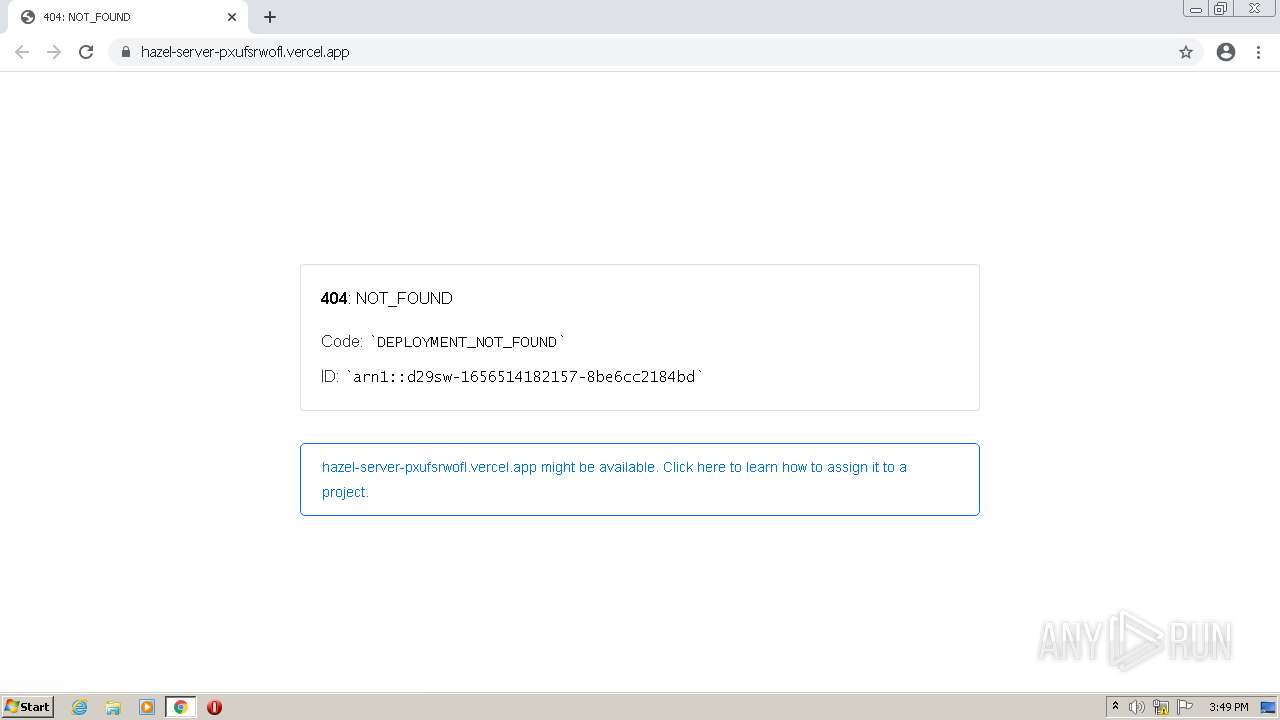Open the media player taskbar icon

pyautogui.click(x=147, y=707)
